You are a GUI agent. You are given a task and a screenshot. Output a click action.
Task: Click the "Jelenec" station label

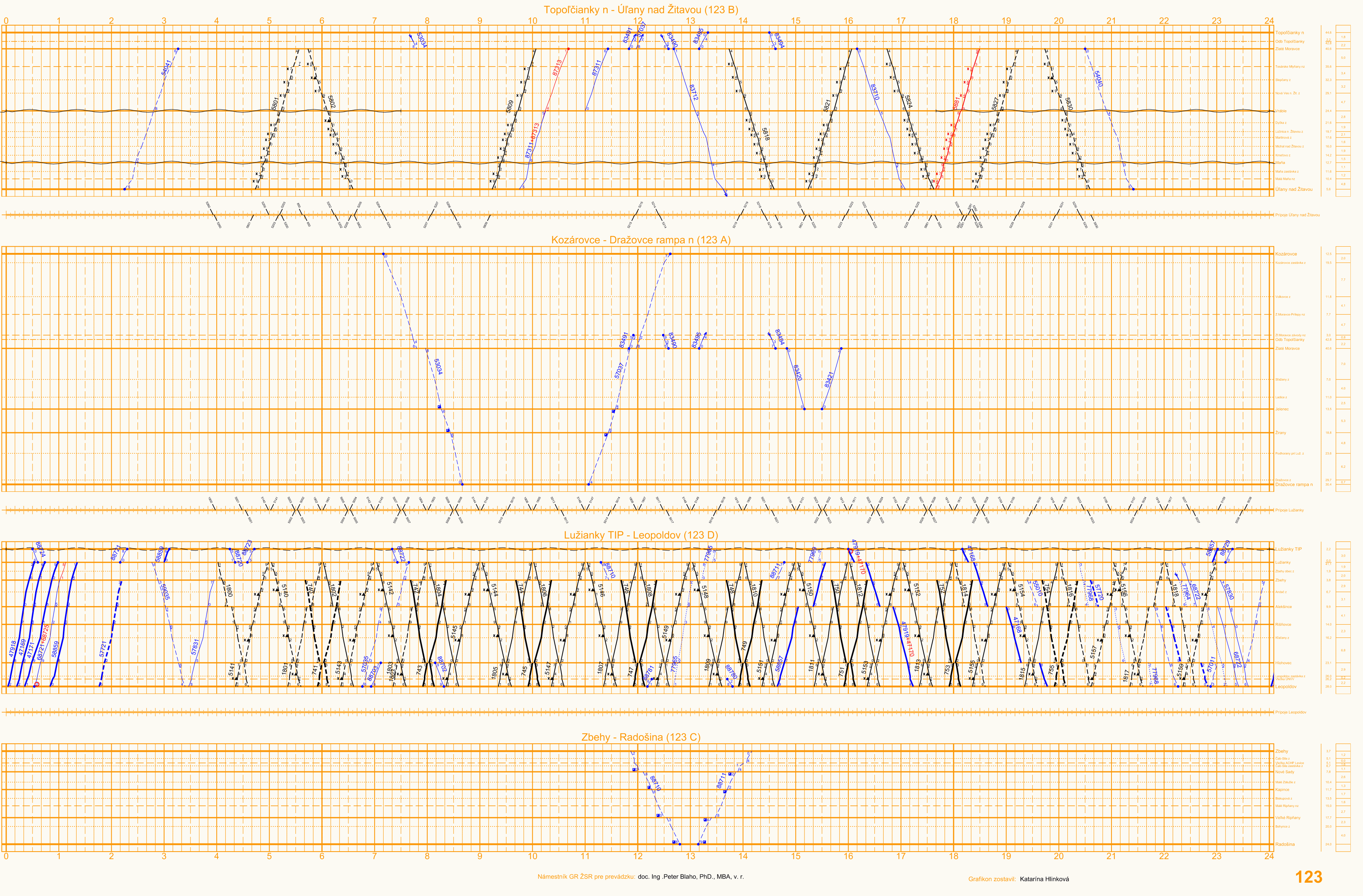[1282, 409]
